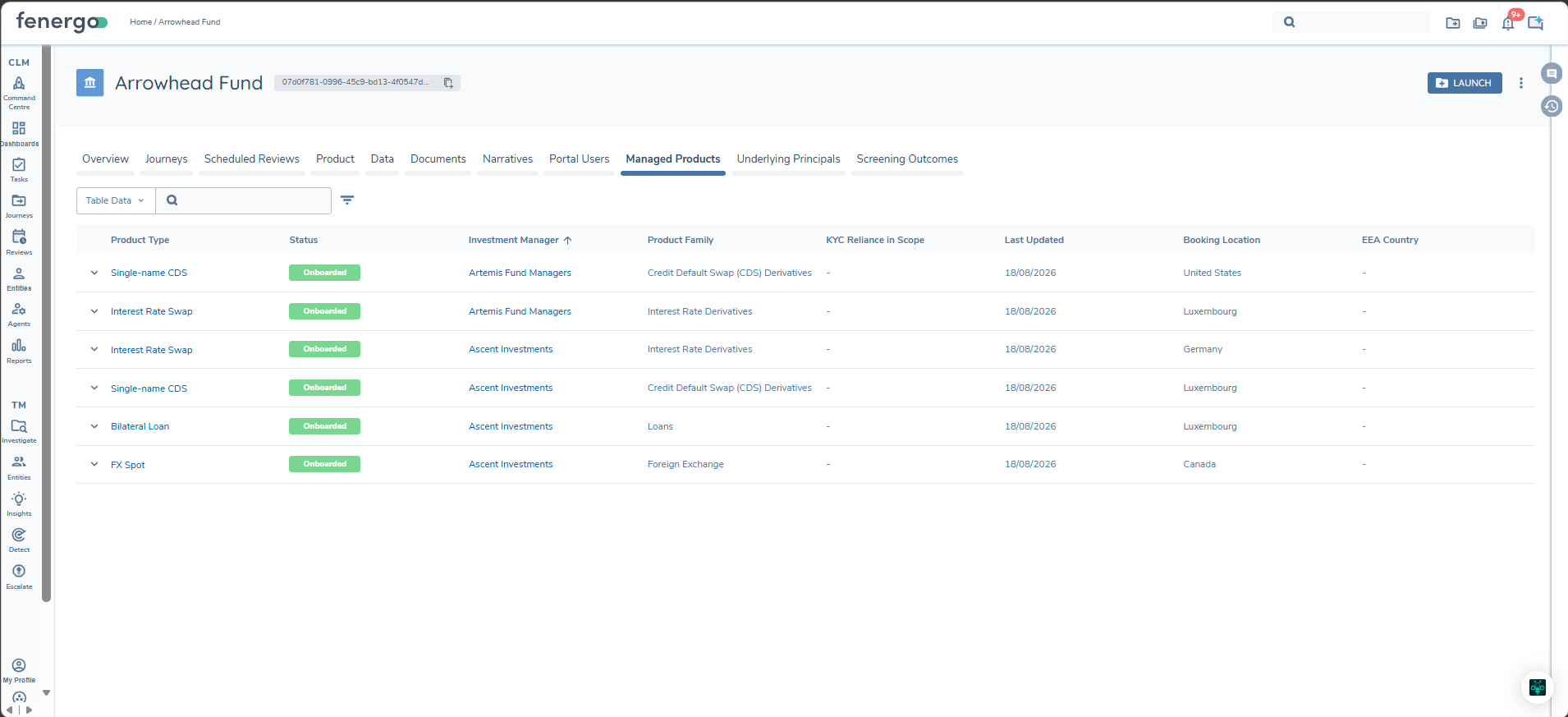This screenshot has height=717, width=1568.
Task: Open the TM Entities sidebar icon
Action: 19,467
